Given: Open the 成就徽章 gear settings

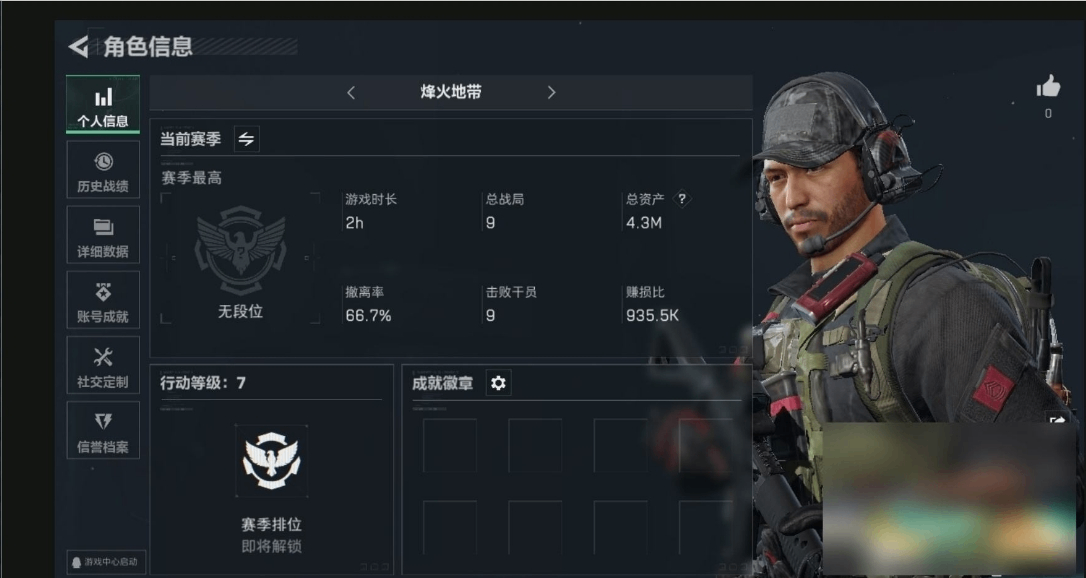Looking at the screenshot, I should tap(498, 383).
